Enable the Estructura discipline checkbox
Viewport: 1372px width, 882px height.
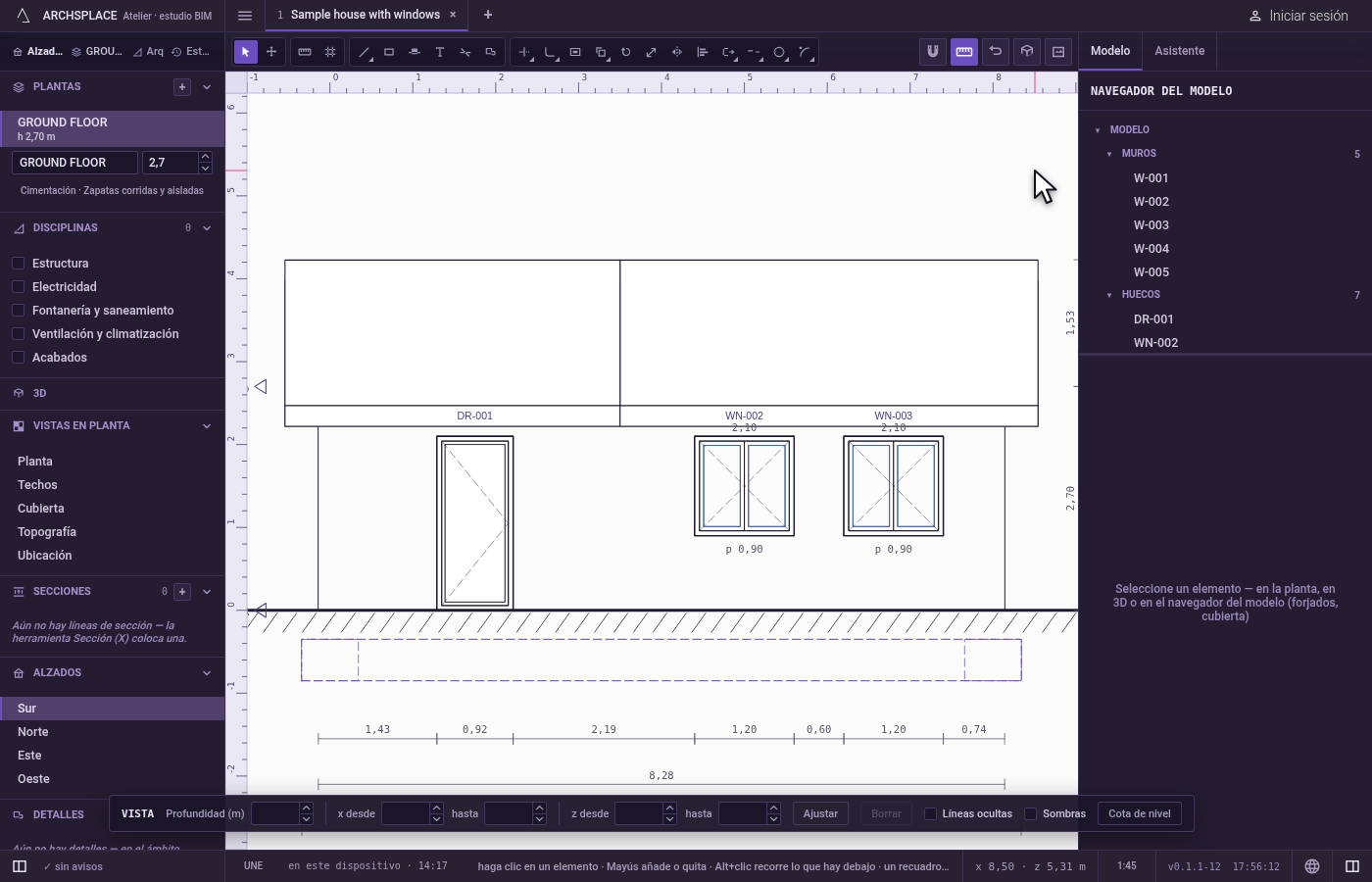click(x=19, y=264)
